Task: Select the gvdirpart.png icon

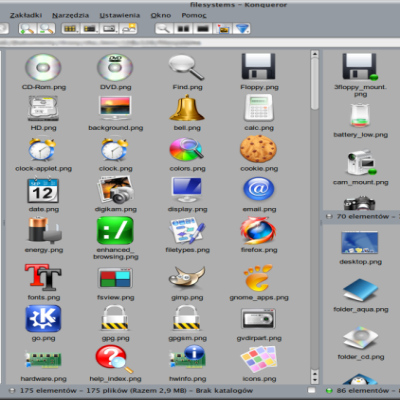Action: coord(258,319)
